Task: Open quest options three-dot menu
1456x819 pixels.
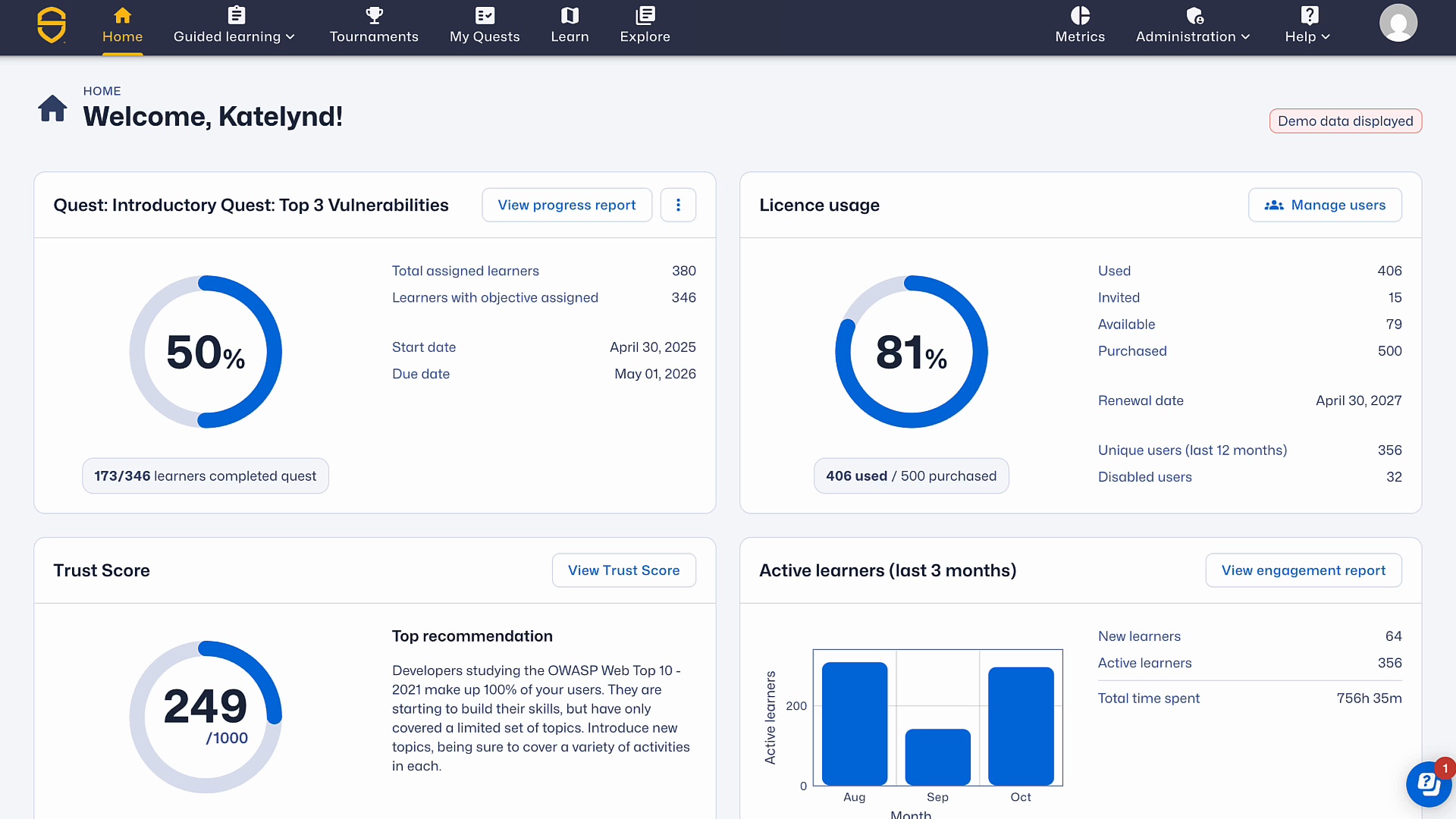Action: pos(678,205)
